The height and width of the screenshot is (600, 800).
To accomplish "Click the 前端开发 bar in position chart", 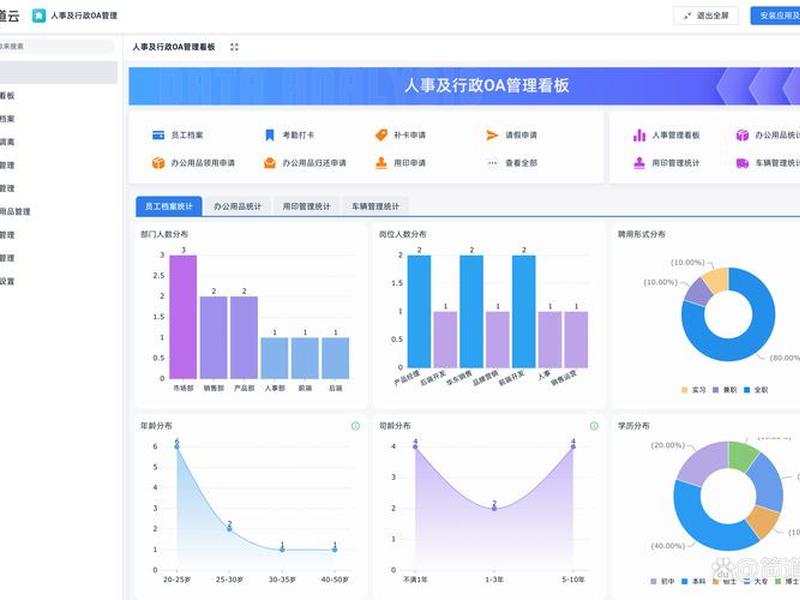I will tap(524, 311).
